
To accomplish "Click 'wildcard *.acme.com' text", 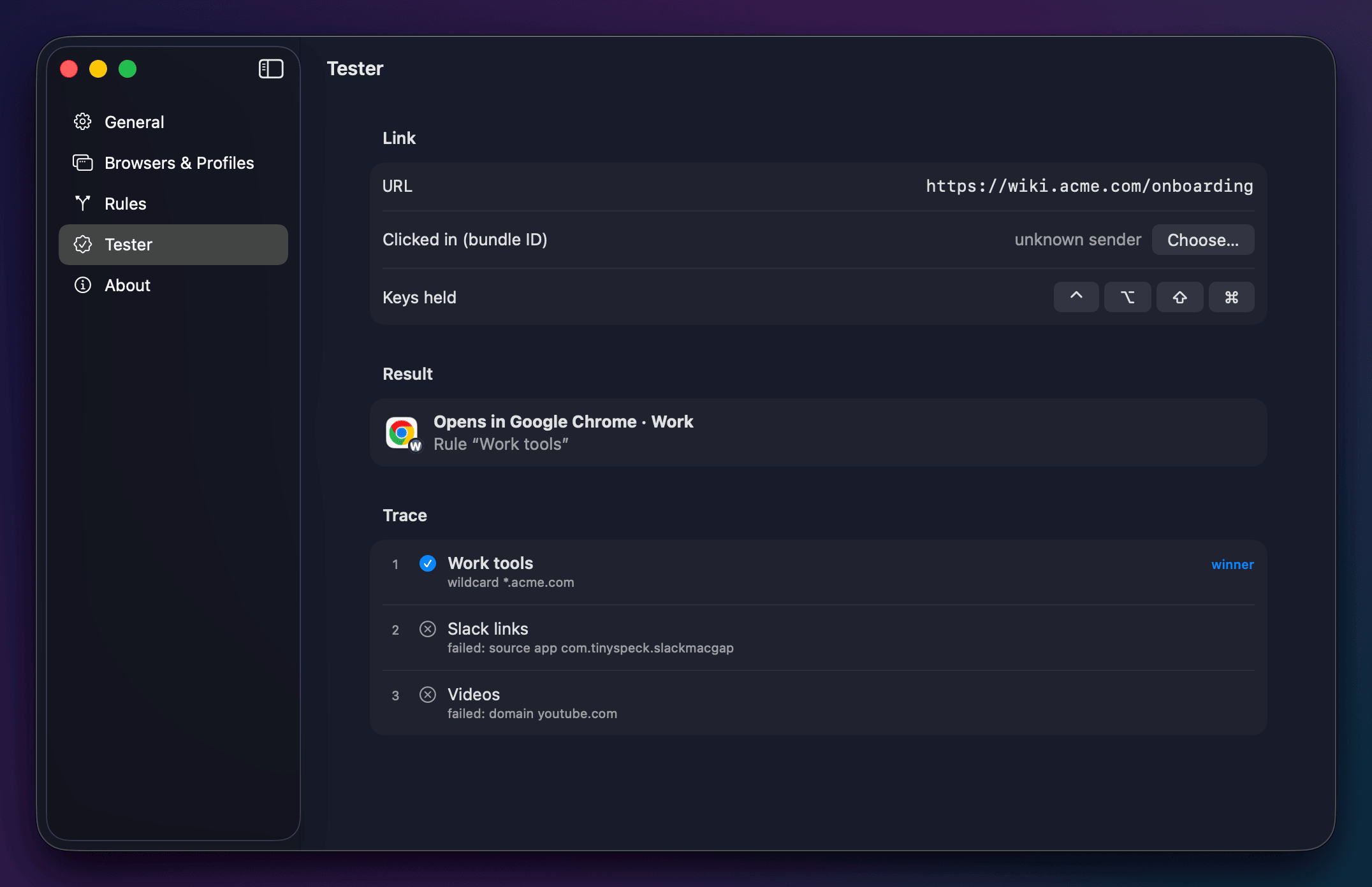I will [511, 582].
